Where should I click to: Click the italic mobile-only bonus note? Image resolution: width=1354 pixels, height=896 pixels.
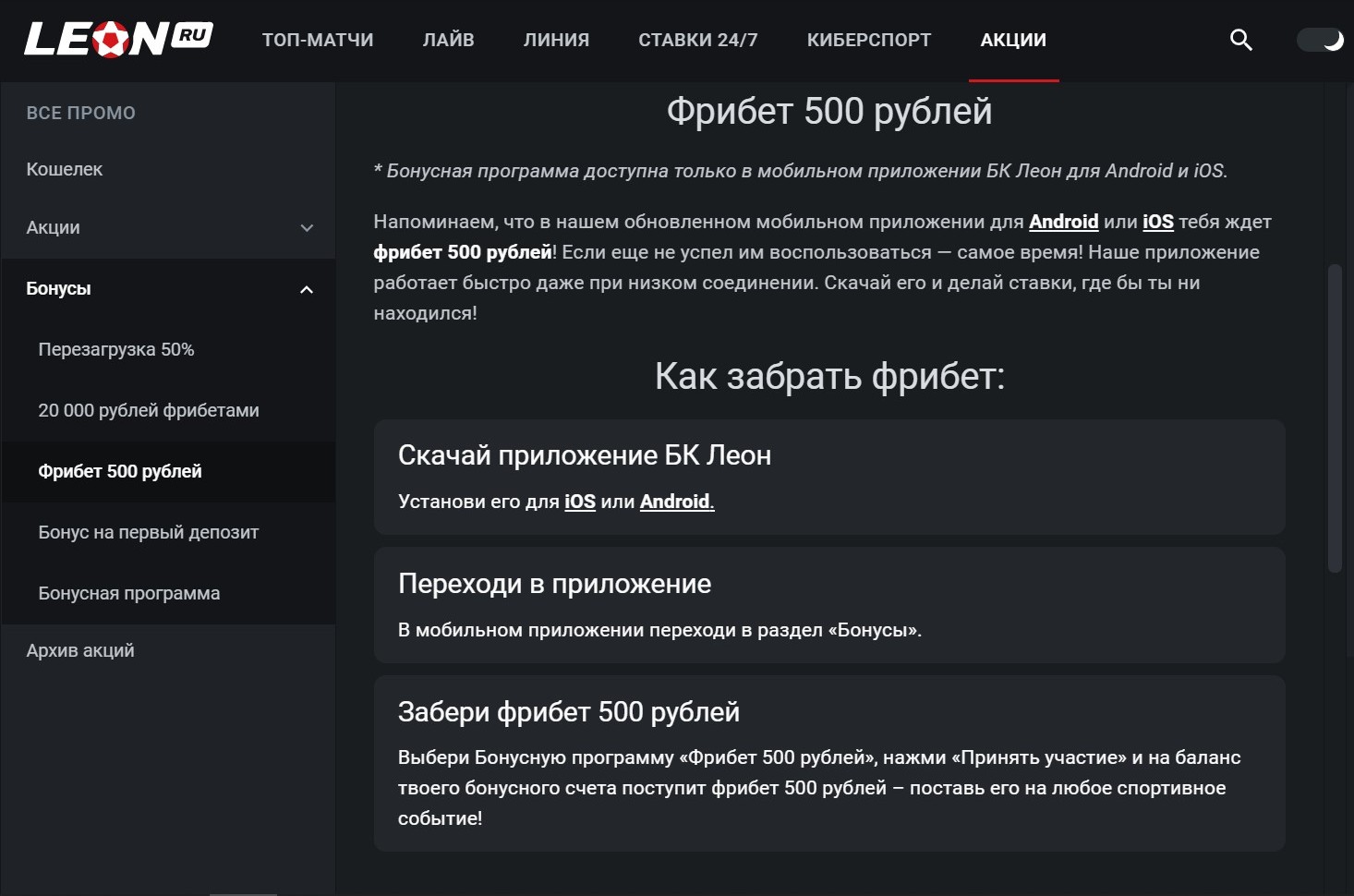coord(801,171)
